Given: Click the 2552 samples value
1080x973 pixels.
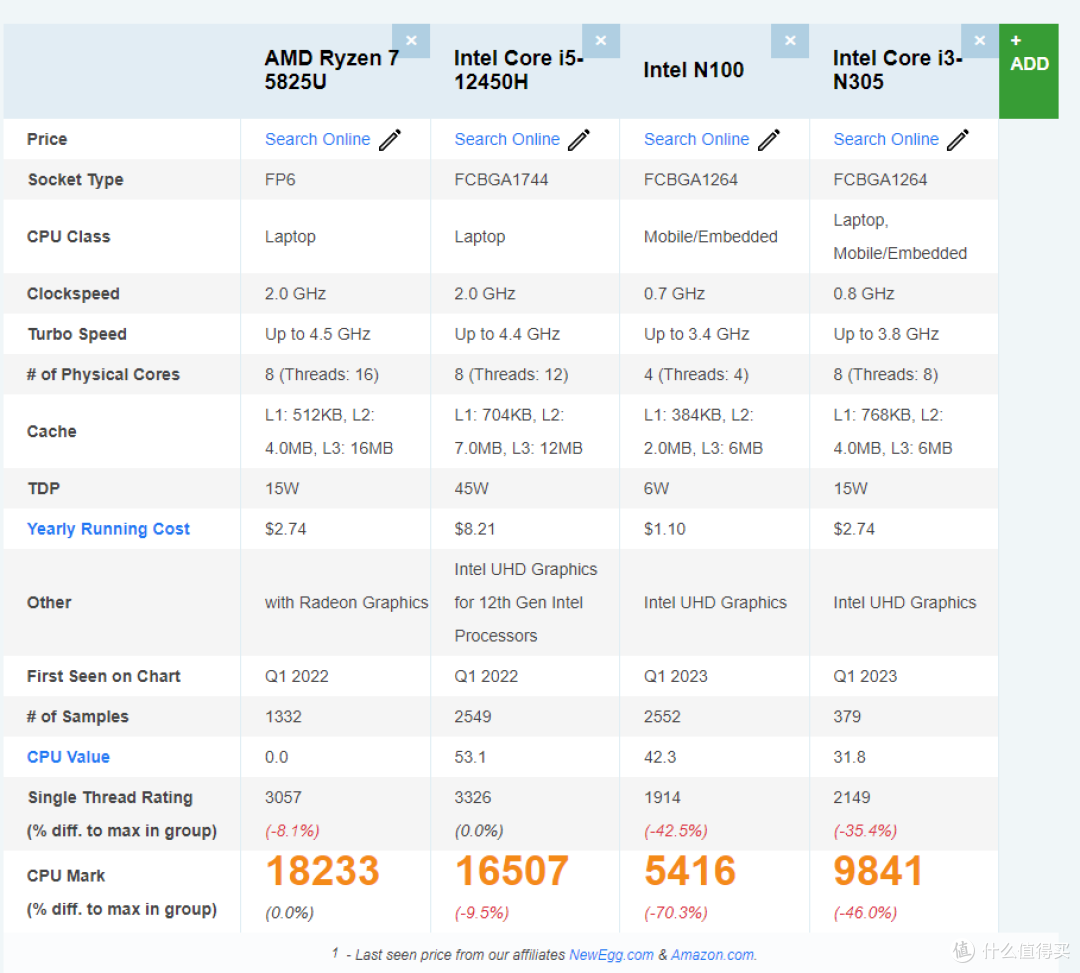Looking at the screenshot, I should [662, 717].
